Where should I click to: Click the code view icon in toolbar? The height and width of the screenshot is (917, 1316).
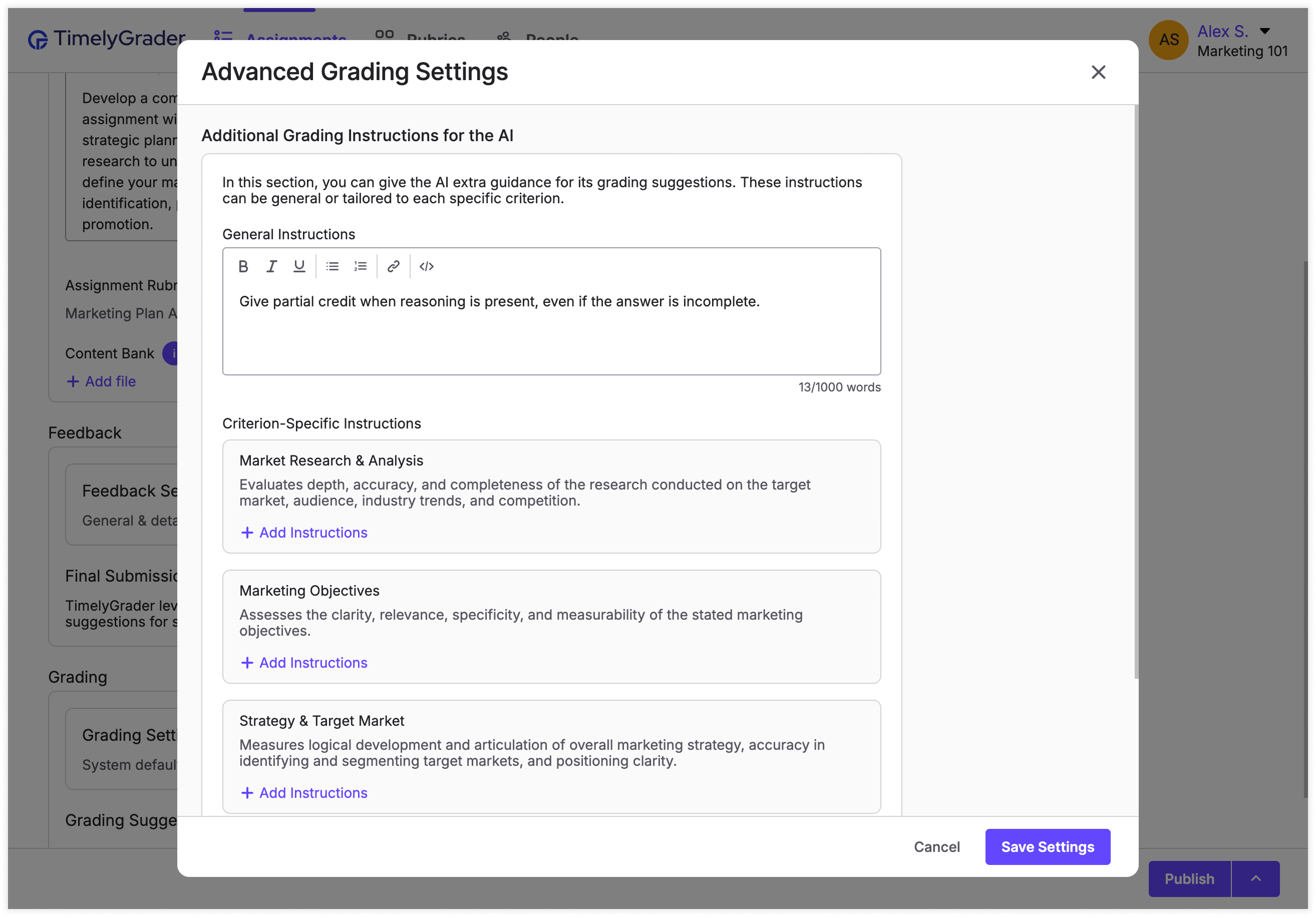click(427, 266)
